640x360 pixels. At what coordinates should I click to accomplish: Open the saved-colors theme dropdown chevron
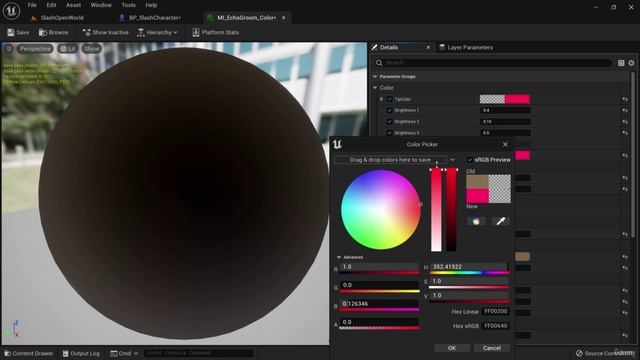click(x=453, y=160)
